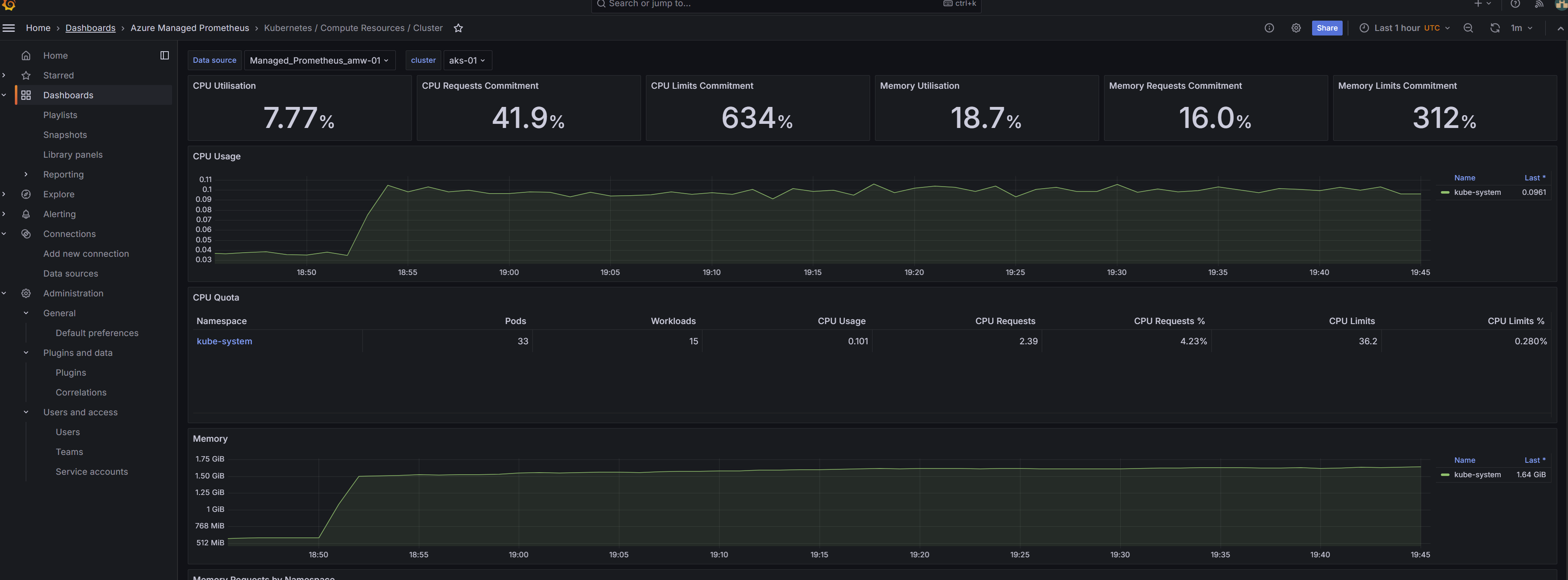Viewport: 1568px width, 580px height.
Task: Collapse the top toolbar chevron
Action: [1560, 28]
